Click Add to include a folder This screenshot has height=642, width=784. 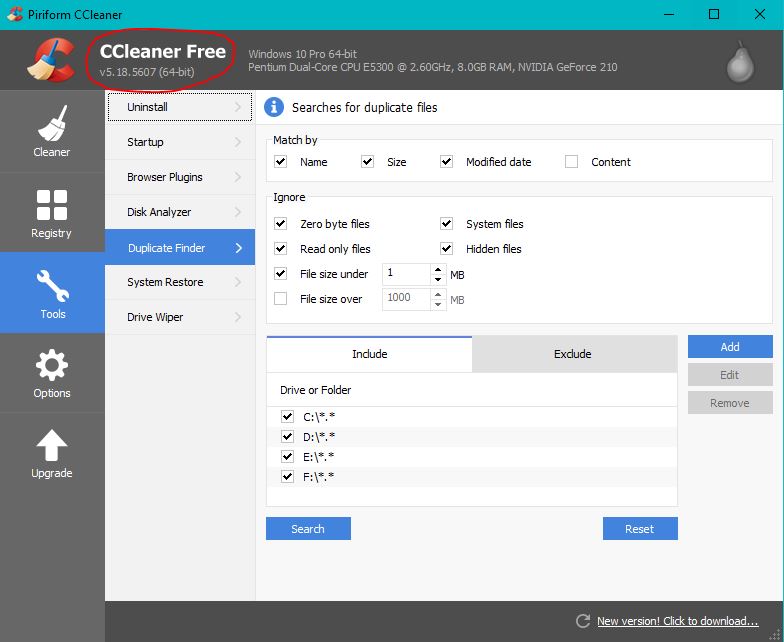click(730, 346)
